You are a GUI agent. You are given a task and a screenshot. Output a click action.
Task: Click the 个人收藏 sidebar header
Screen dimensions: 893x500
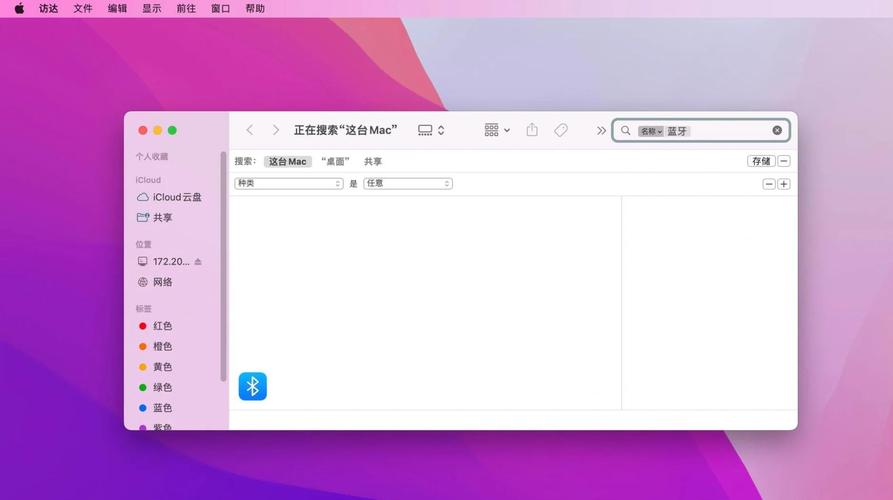click(x=151, y=157)
